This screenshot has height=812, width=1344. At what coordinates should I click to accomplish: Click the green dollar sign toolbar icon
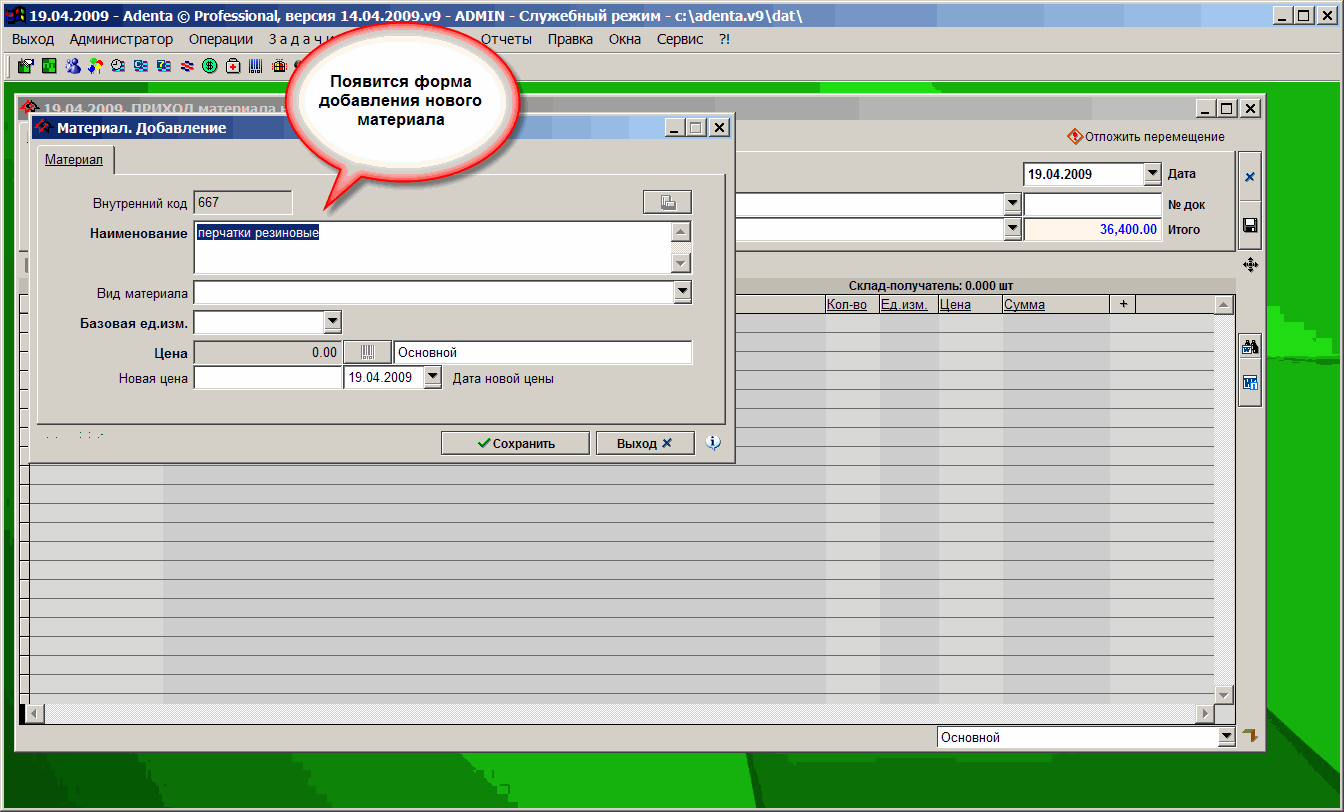point(210,67)
